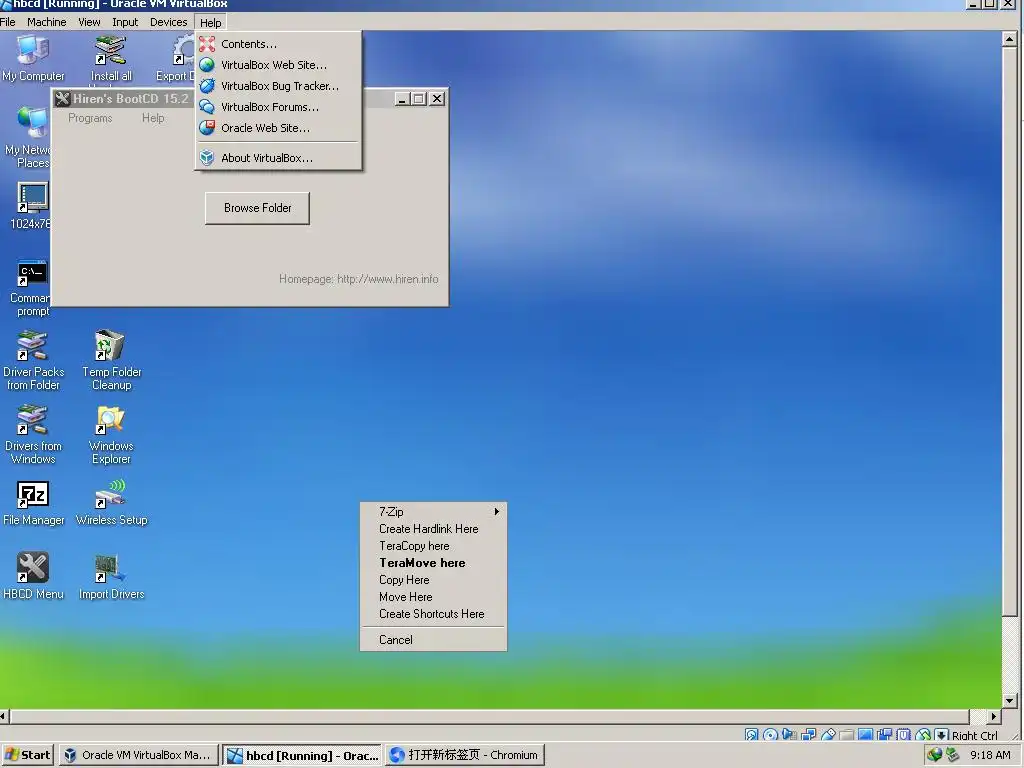Click the Right Ctrl host key label

[x=974, y=735]
